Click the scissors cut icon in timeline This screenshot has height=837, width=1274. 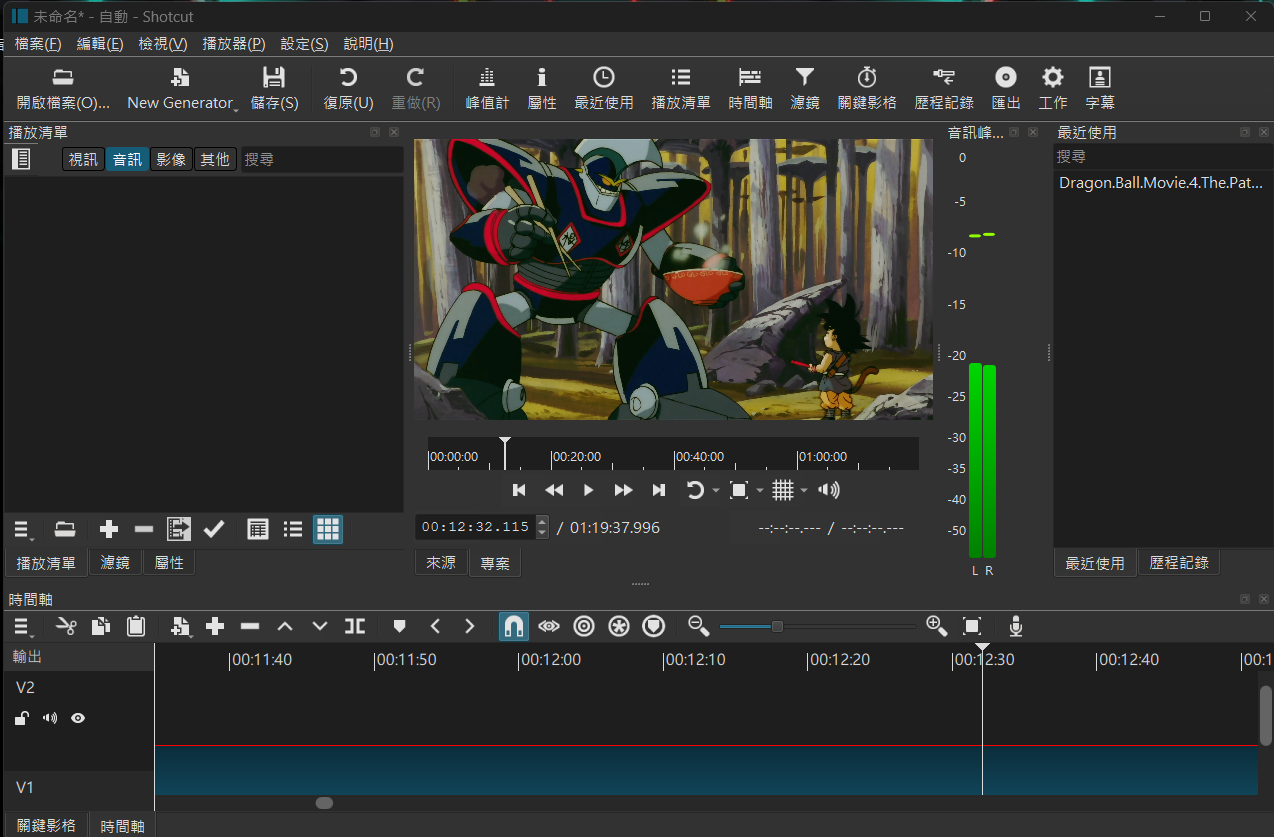[x=66, y=626]
